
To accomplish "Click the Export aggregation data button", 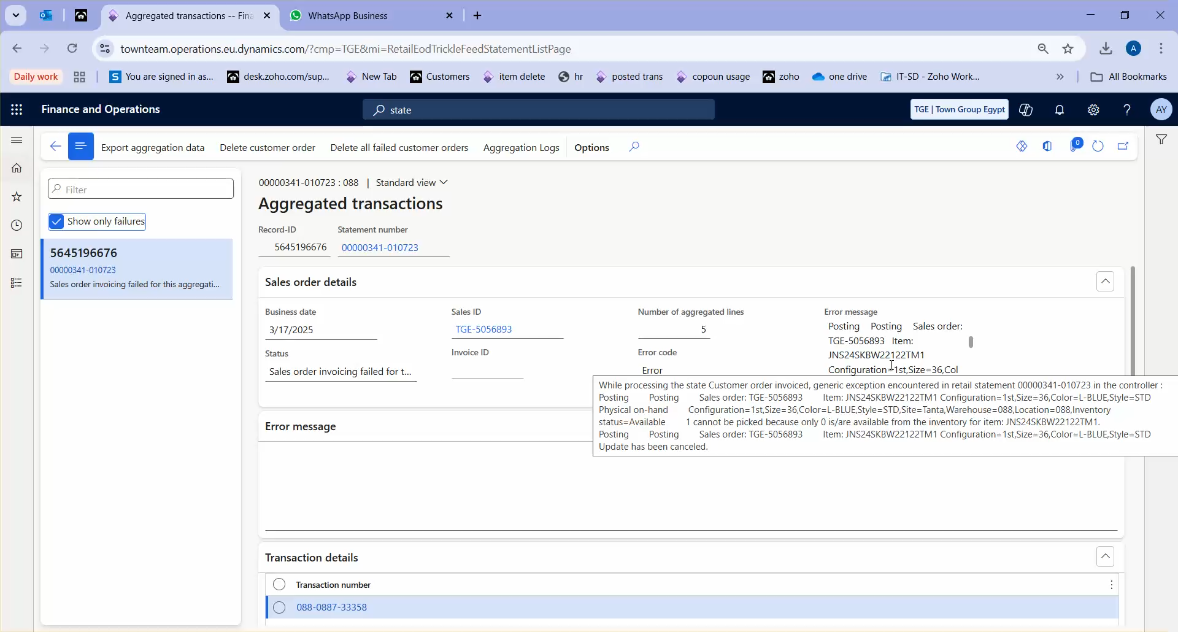I will (x=154, y=147).
